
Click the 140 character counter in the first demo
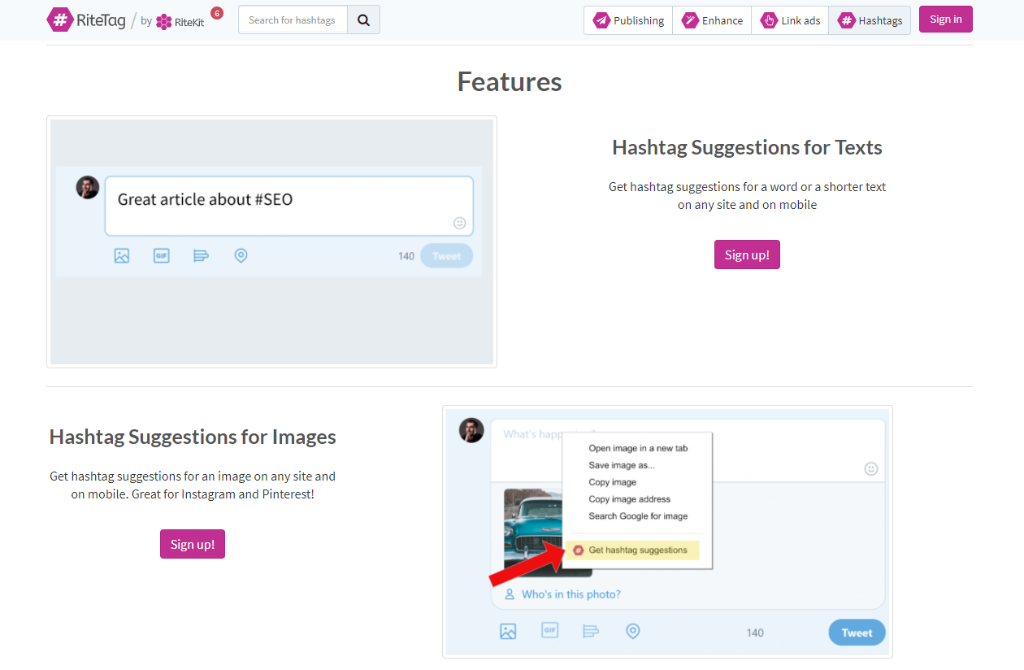406,256
